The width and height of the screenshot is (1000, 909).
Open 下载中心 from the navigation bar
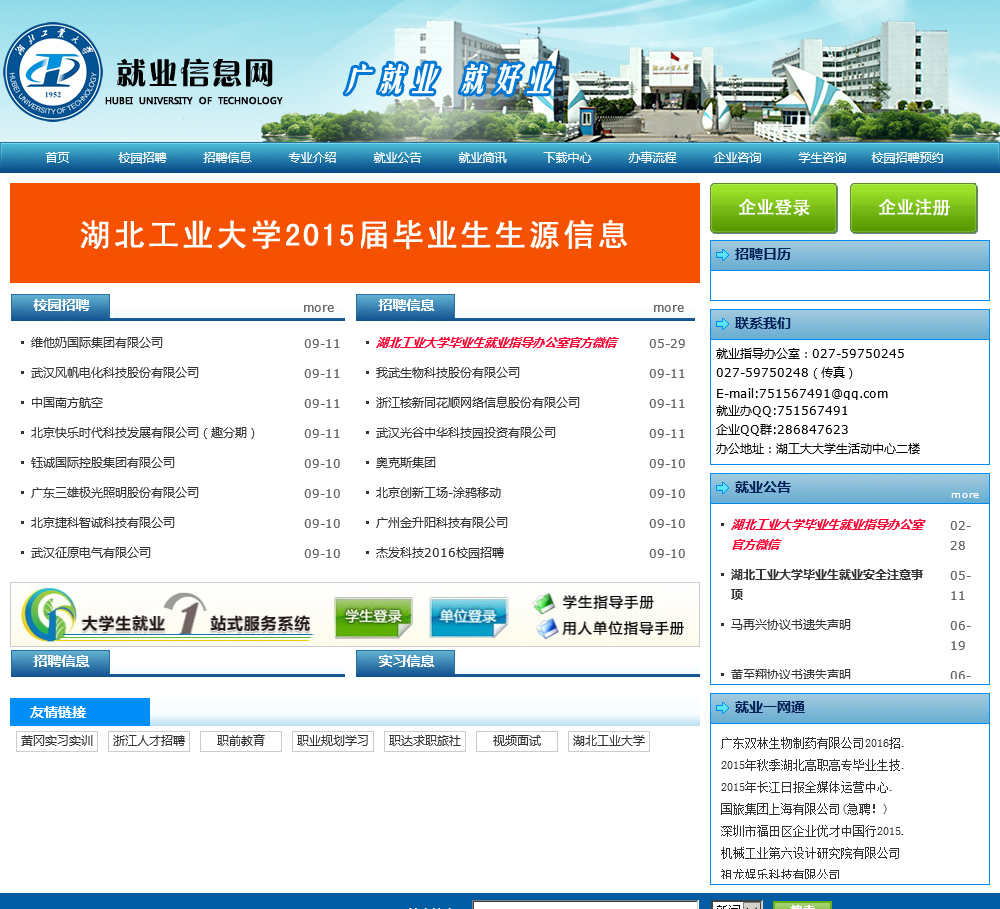tap(568, 158)
